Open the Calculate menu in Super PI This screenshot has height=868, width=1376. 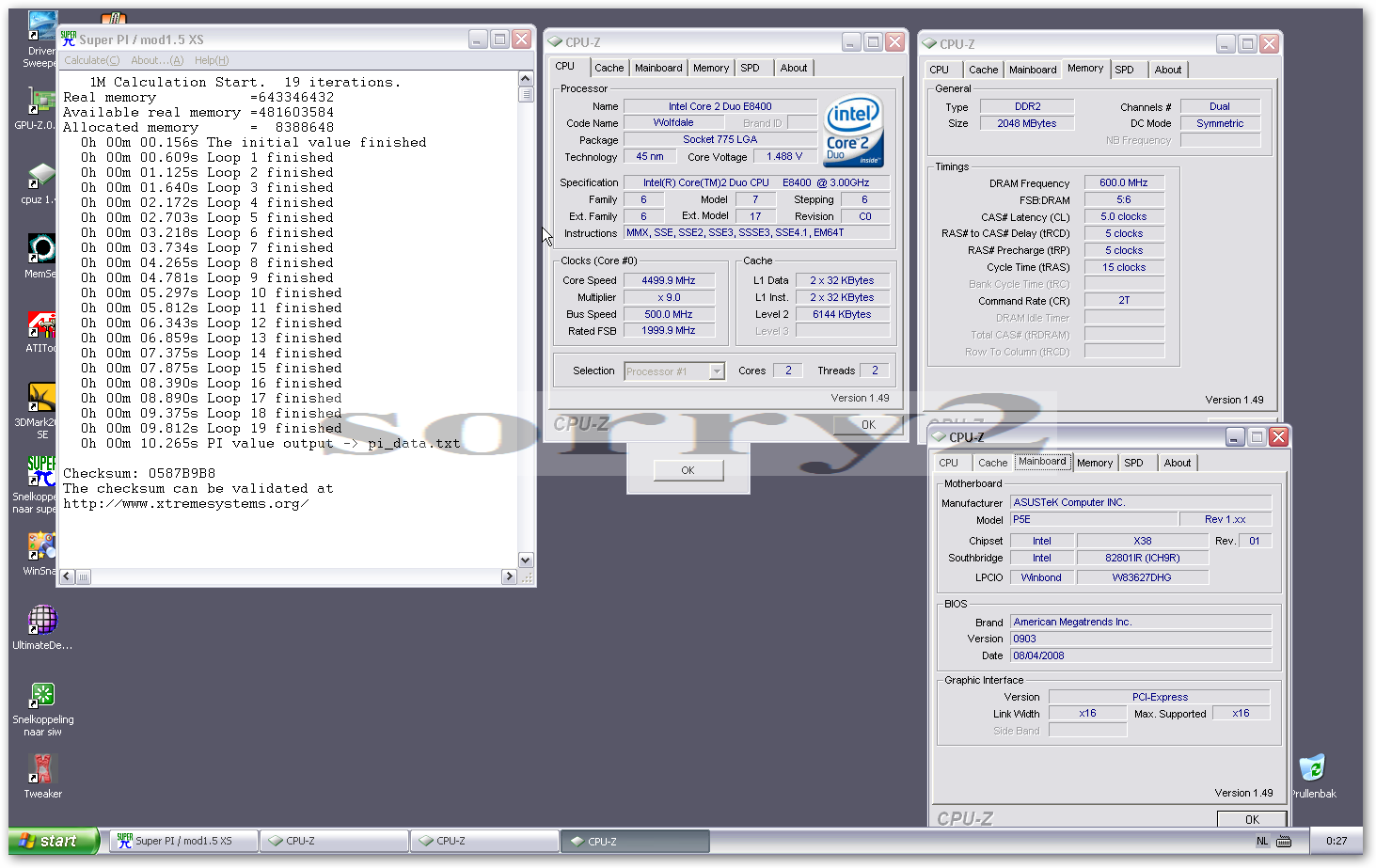coord(92,60)
